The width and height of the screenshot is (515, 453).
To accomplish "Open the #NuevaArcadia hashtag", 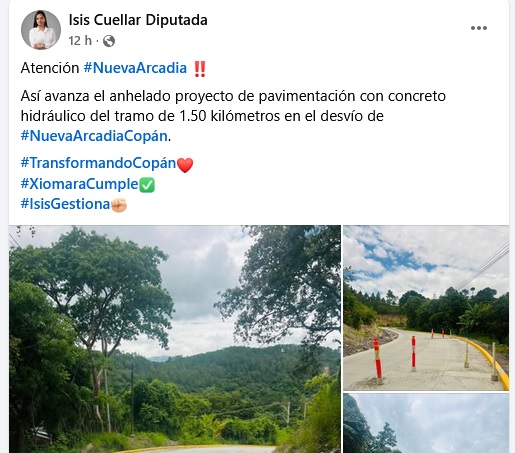I will tap(135, 68).
